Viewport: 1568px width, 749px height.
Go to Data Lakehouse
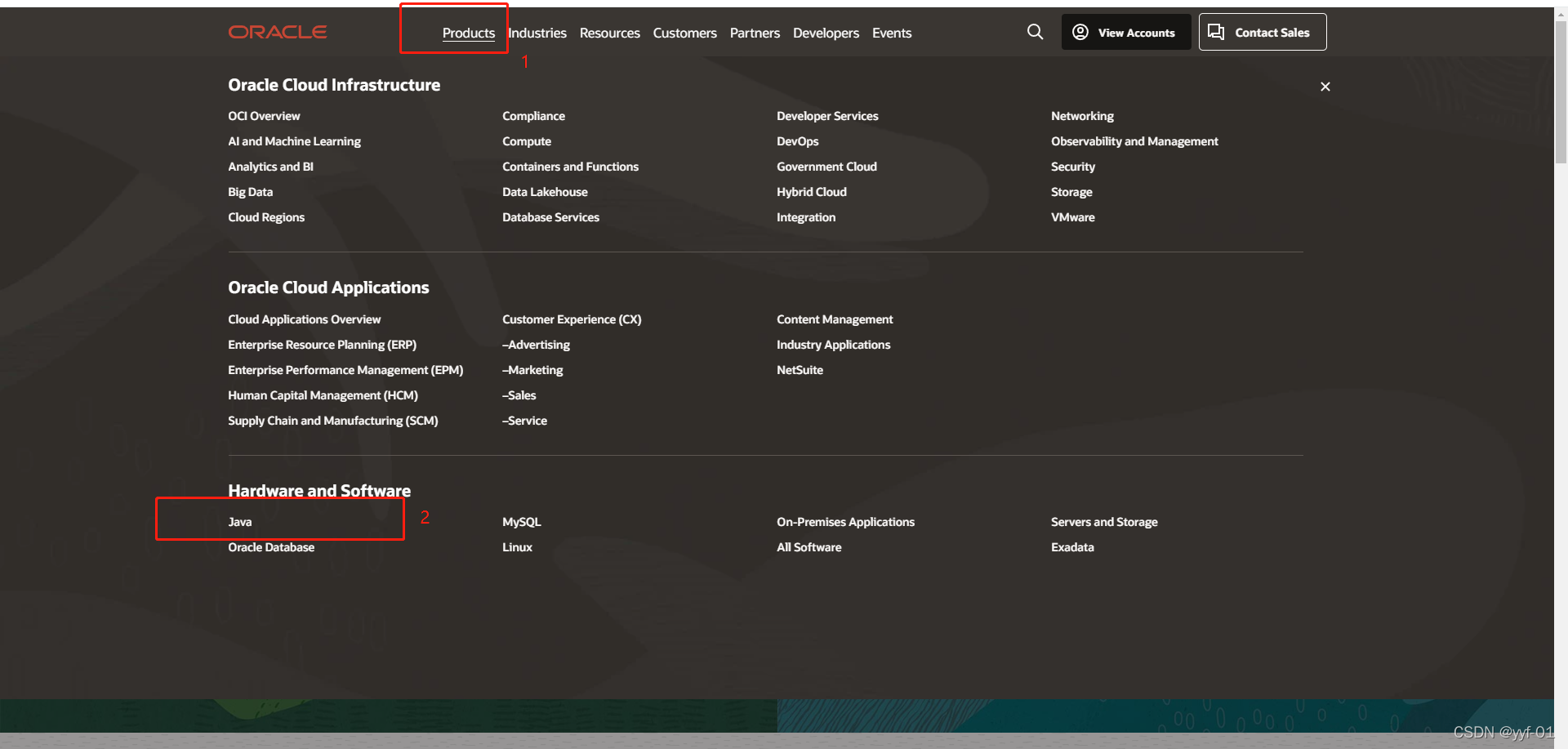pyautogui.click(x=545, y=192)
